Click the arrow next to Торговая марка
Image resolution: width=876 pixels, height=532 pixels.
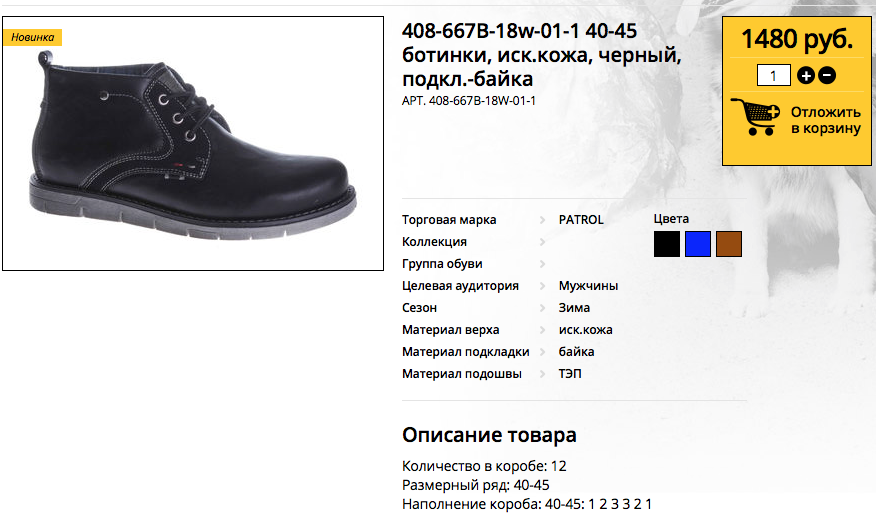click(542, 220)
